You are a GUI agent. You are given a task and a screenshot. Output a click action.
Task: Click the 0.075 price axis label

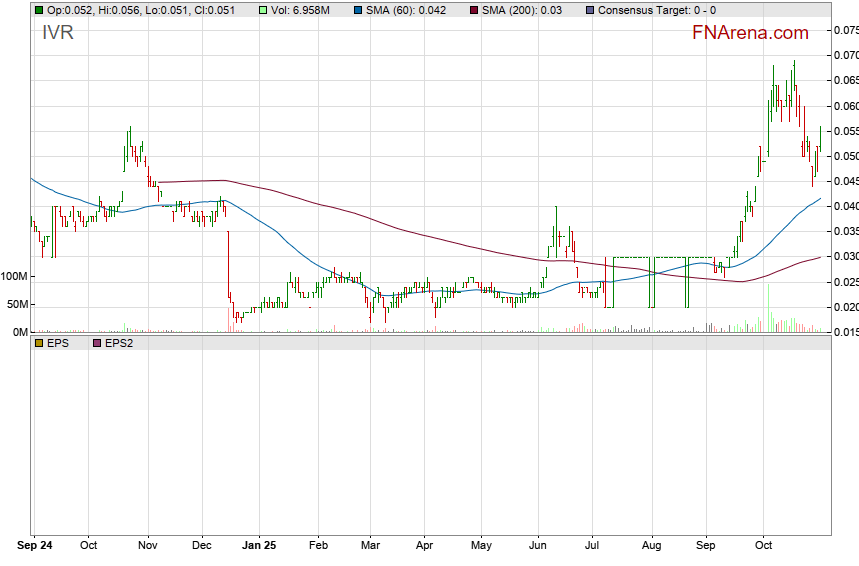coord(845,31)
